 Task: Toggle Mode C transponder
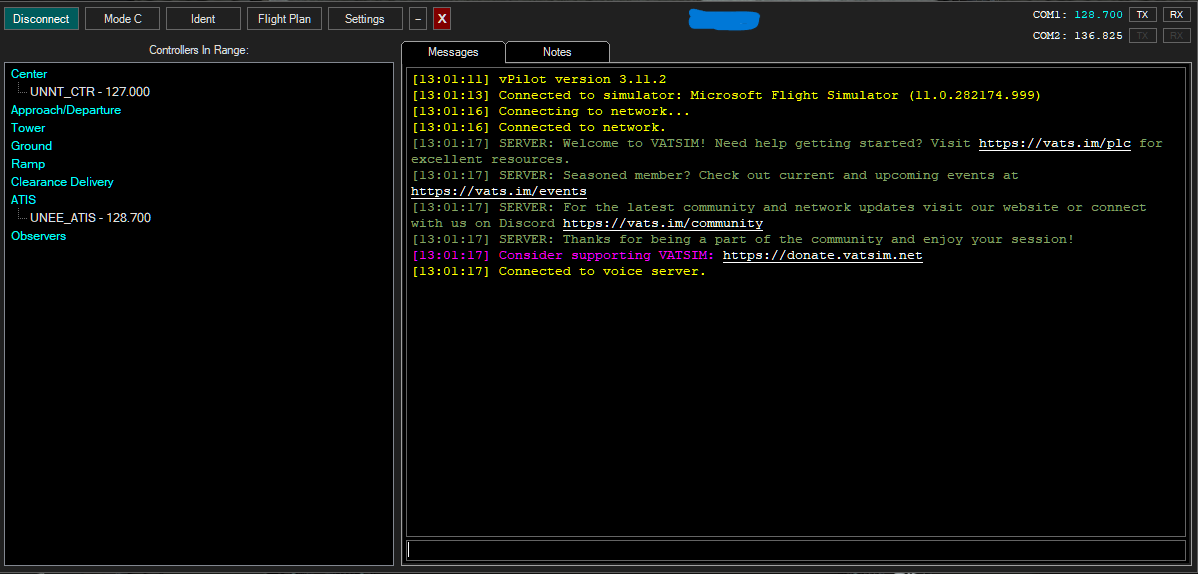[122, 19]
